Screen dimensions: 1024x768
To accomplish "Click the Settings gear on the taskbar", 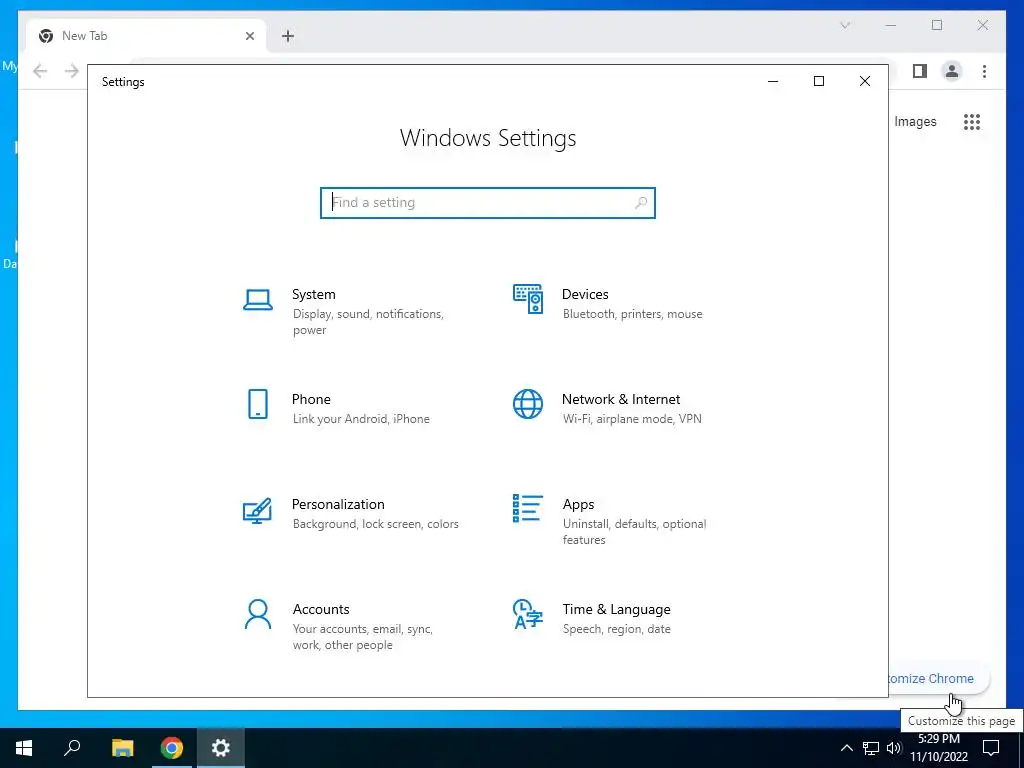I will coord(221,748).
